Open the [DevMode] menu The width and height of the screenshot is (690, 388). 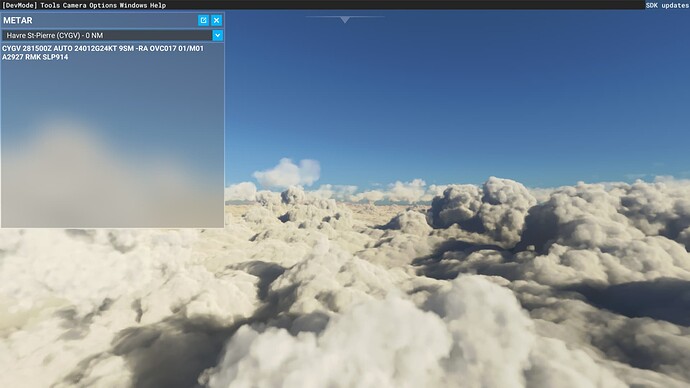(x=20, y=5)
